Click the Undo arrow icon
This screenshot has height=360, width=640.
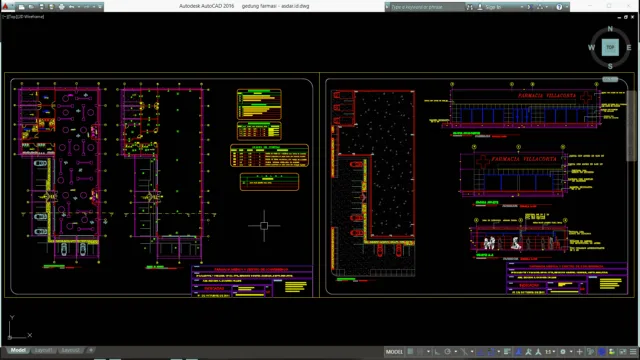(71, 7)
